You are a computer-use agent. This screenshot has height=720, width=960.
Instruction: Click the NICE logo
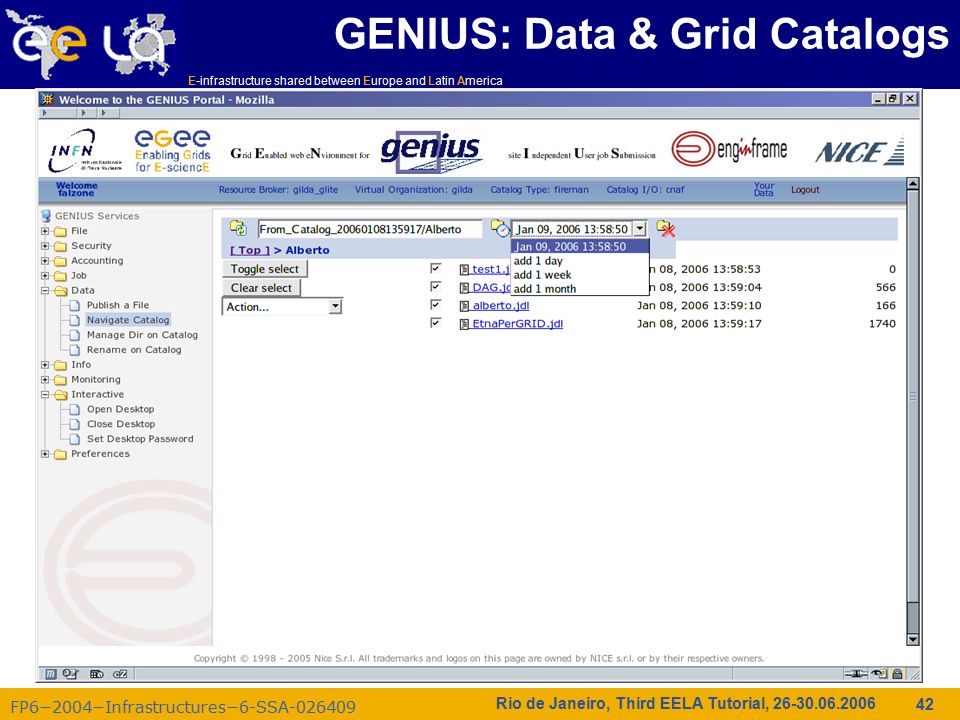click(x=860, y=151)
